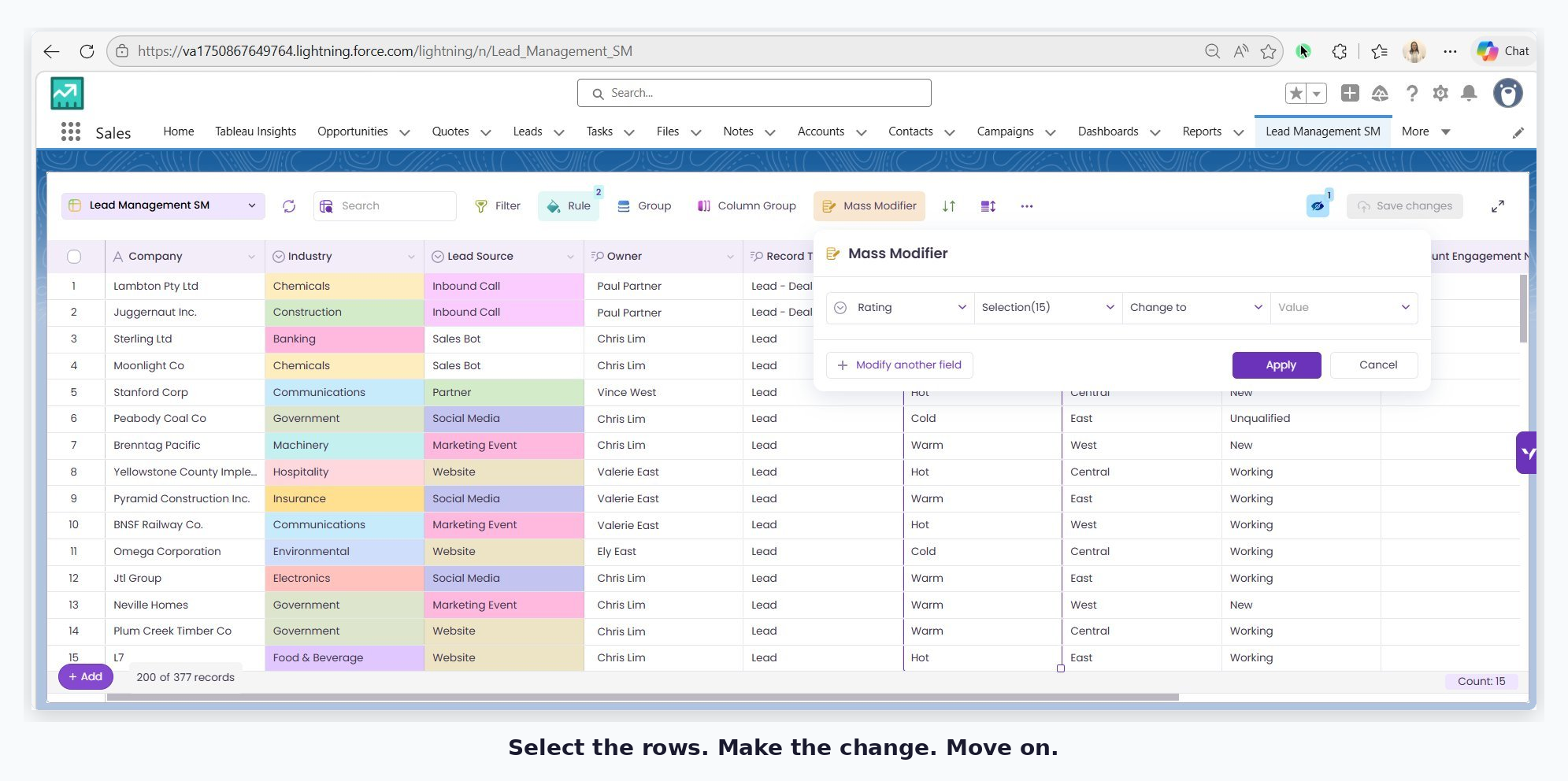Toggle hidden columns eye icon

click(x=1318, y=206)
